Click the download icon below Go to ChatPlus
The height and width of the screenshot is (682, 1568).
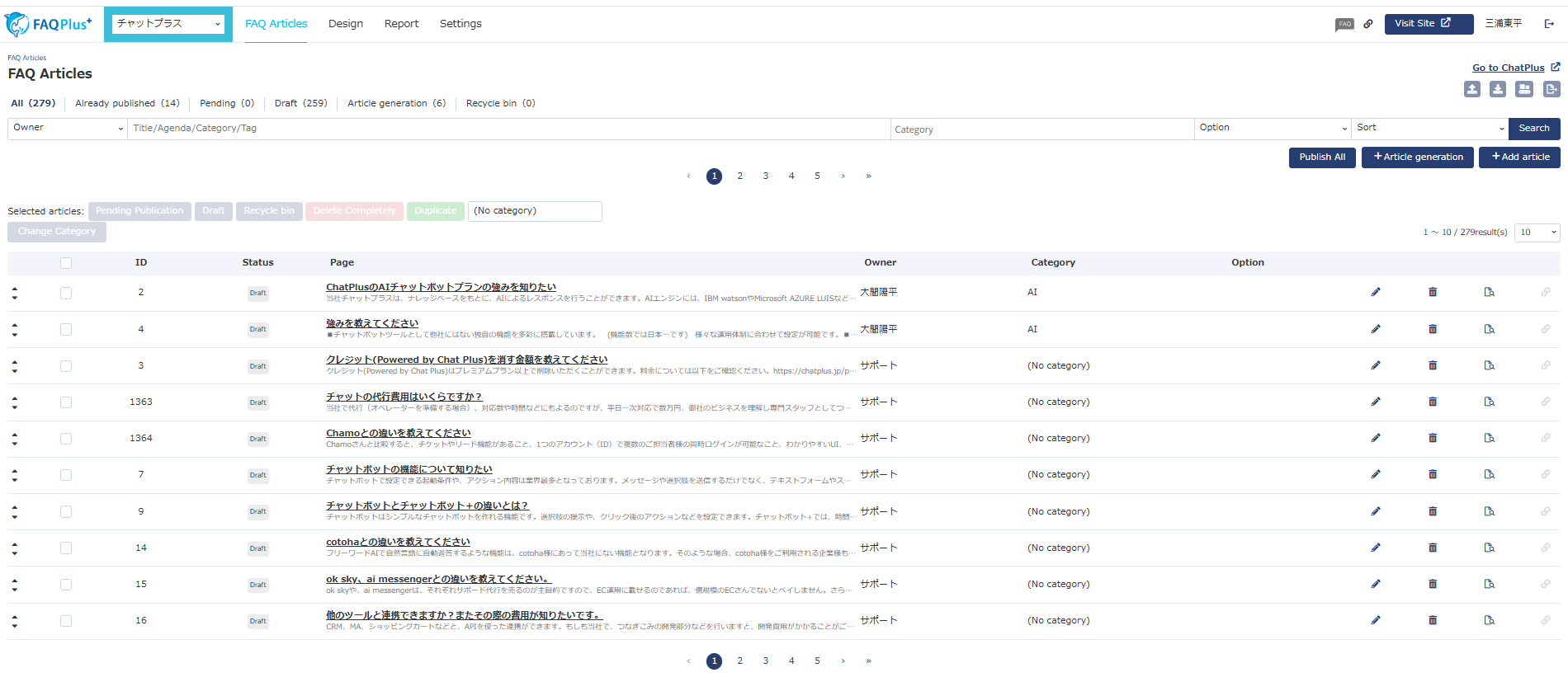pos(1498,89)
